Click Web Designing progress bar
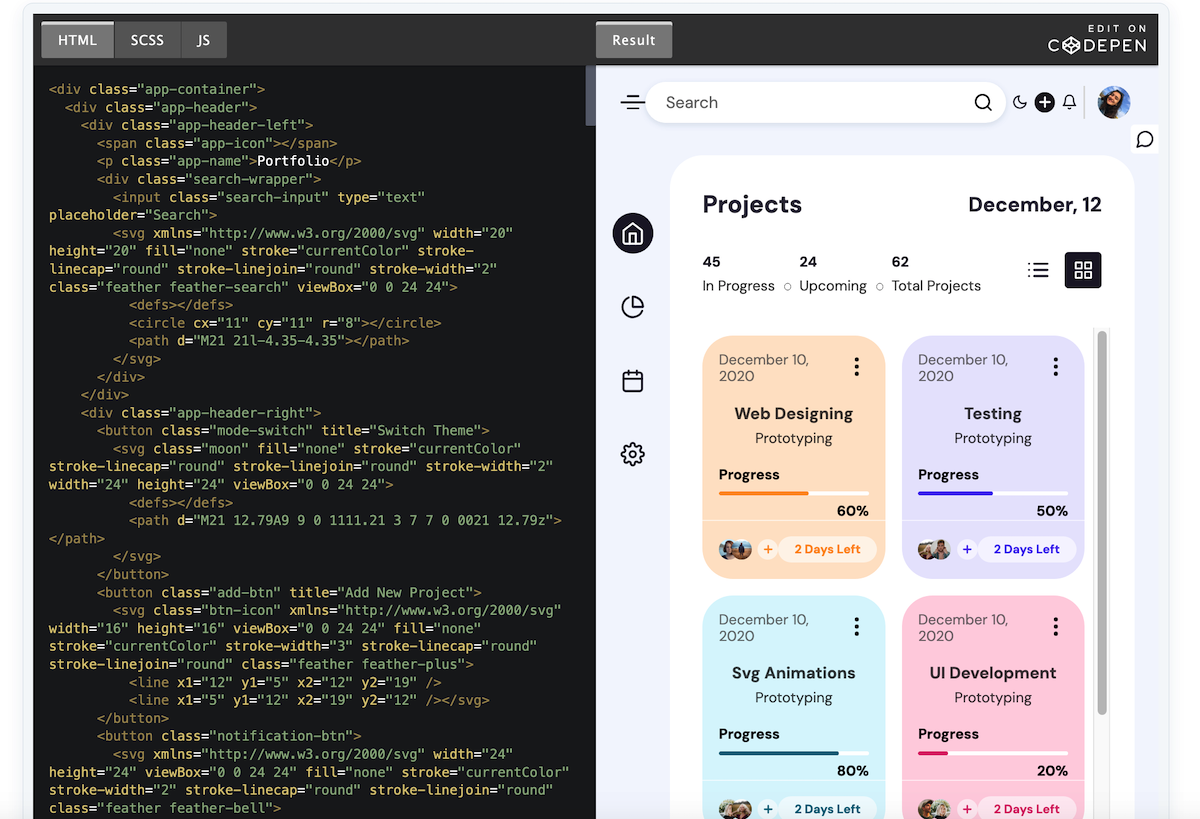The width and height of the screenshot is (1200, 819). 794,493
